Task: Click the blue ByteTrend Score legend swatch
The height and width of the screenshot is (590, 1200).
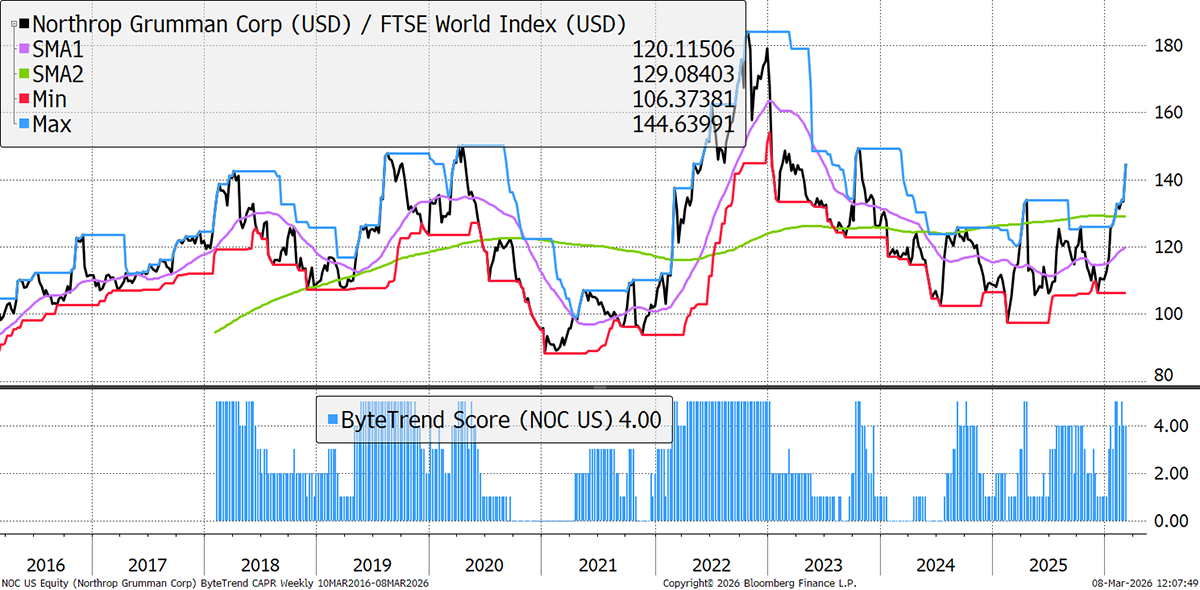Action: click(x=330, y=420)
